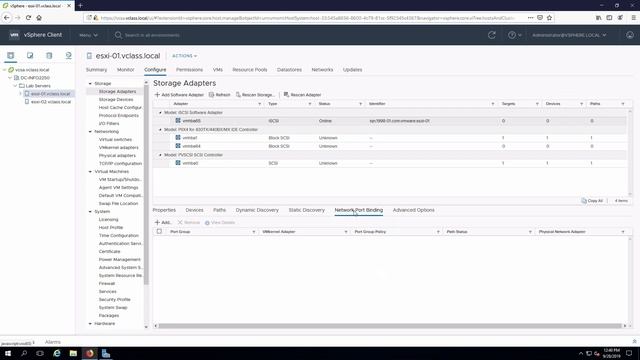Reload the browser page
The image size is (640, 360).
pyautogui.click(x=28, y=18)
